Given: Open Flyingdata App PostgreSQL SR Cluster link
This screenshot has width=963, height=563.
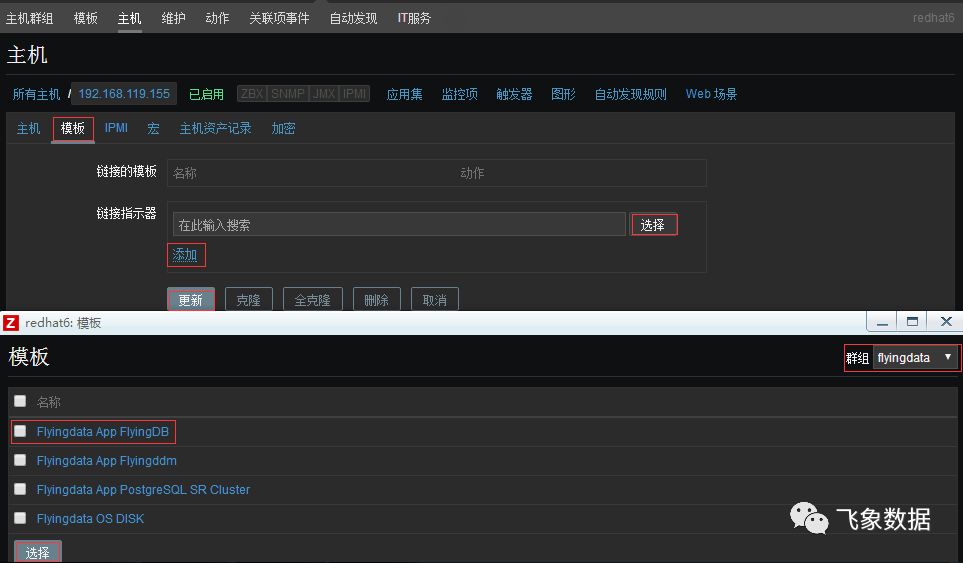Looking at the screenshot, I should (x=143, y=489).
